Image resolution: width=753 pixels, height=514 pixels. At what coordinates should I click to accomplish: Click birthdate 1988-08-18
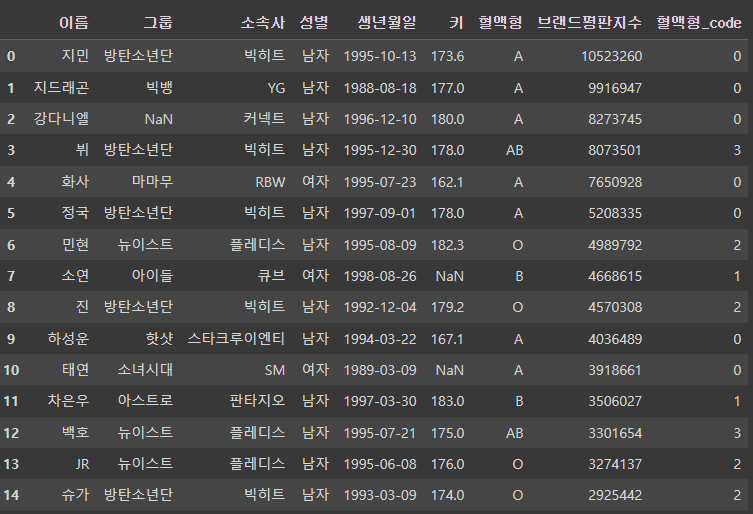click(380, 88)
